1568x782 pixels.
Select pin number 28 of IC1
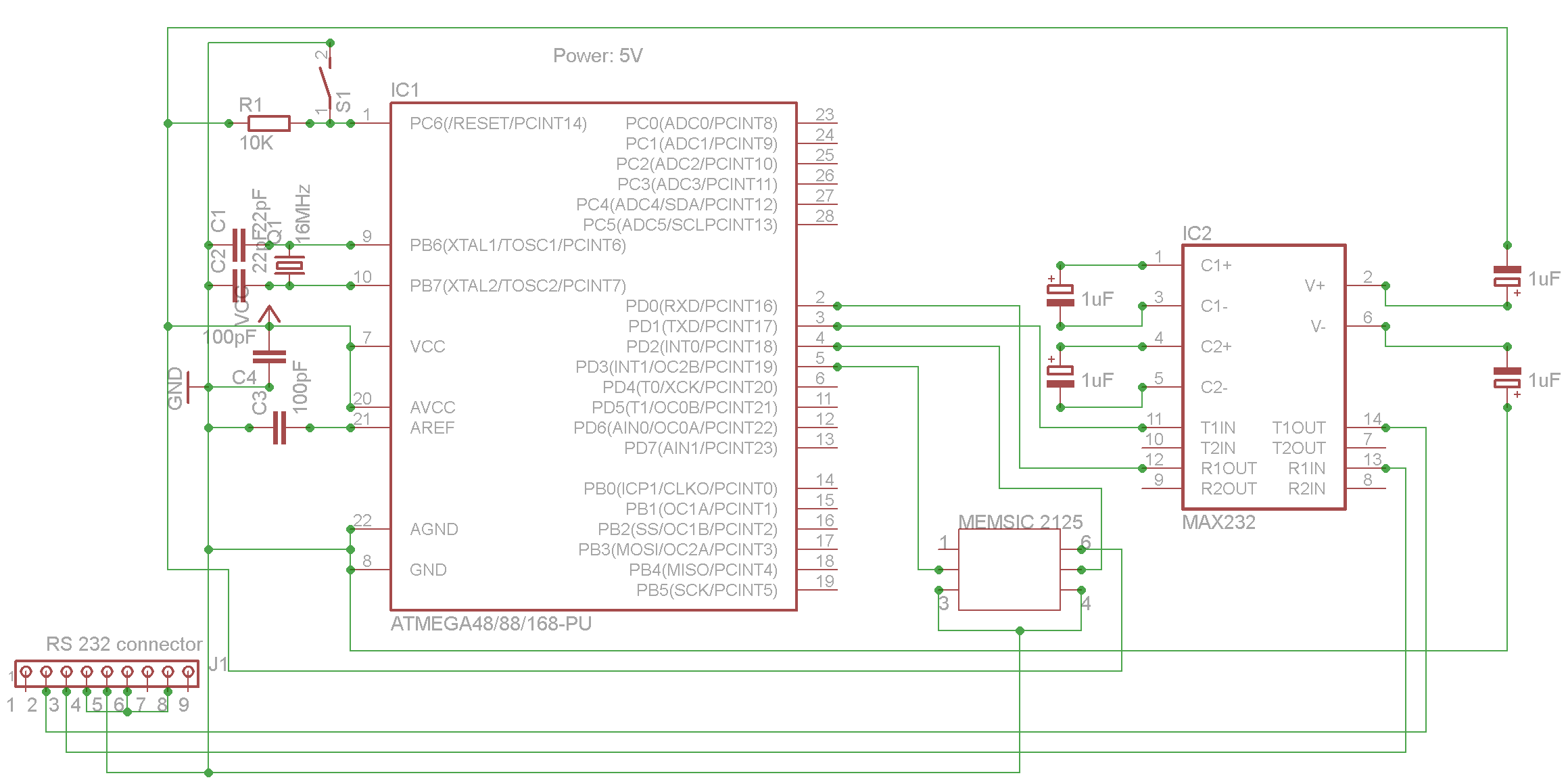coord(824,216)
